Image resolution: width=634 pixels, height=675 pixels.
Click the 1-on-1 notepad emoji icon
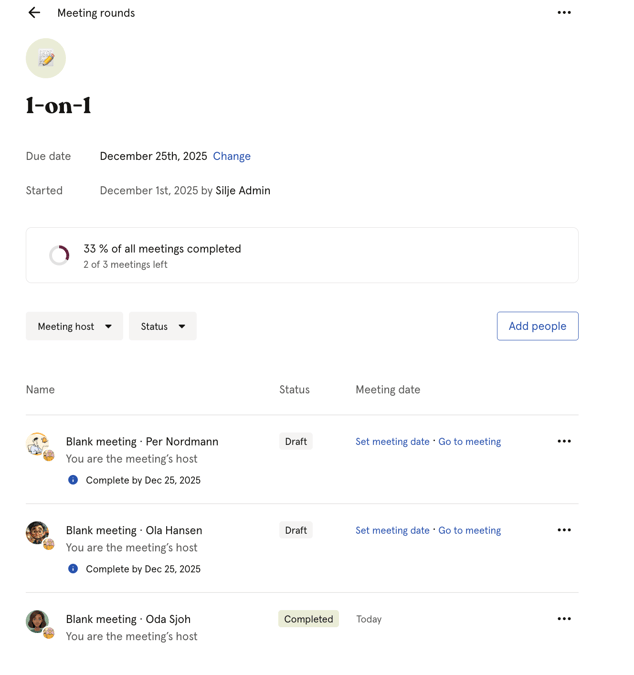(x=46, y=59)
